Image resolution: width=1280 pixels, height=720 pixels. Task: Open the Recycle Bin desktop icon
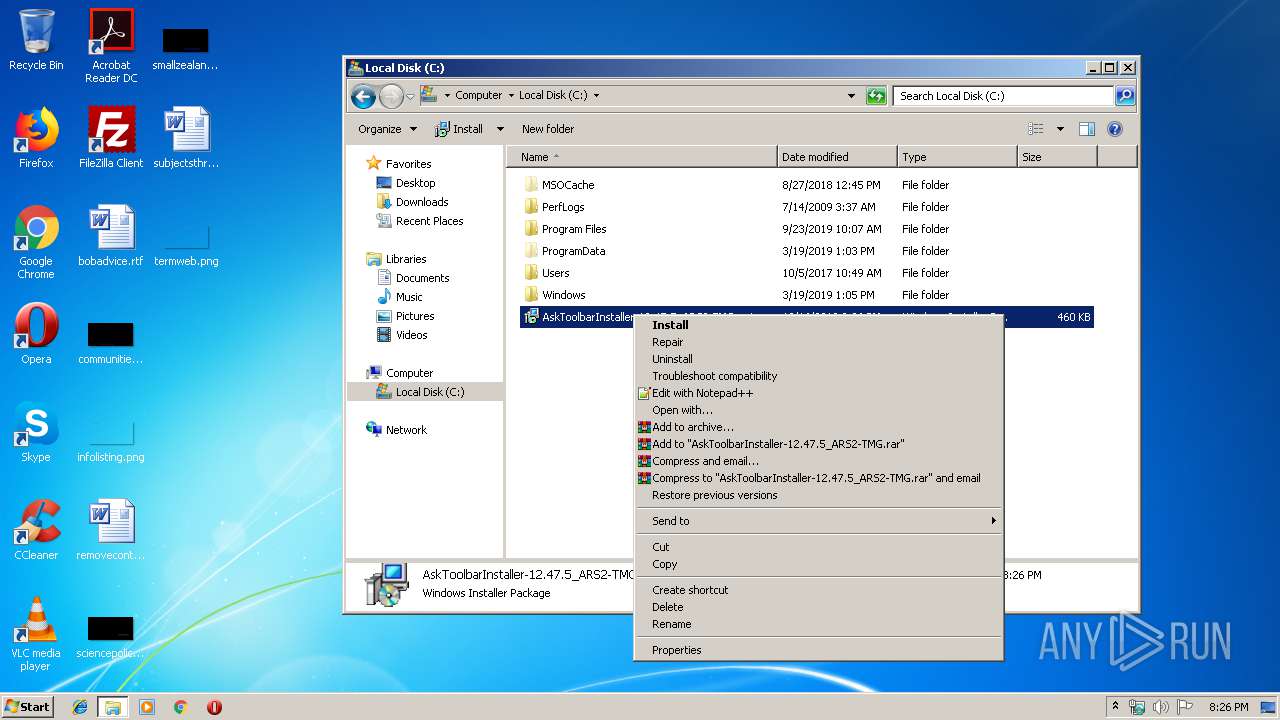coord(36,40)
